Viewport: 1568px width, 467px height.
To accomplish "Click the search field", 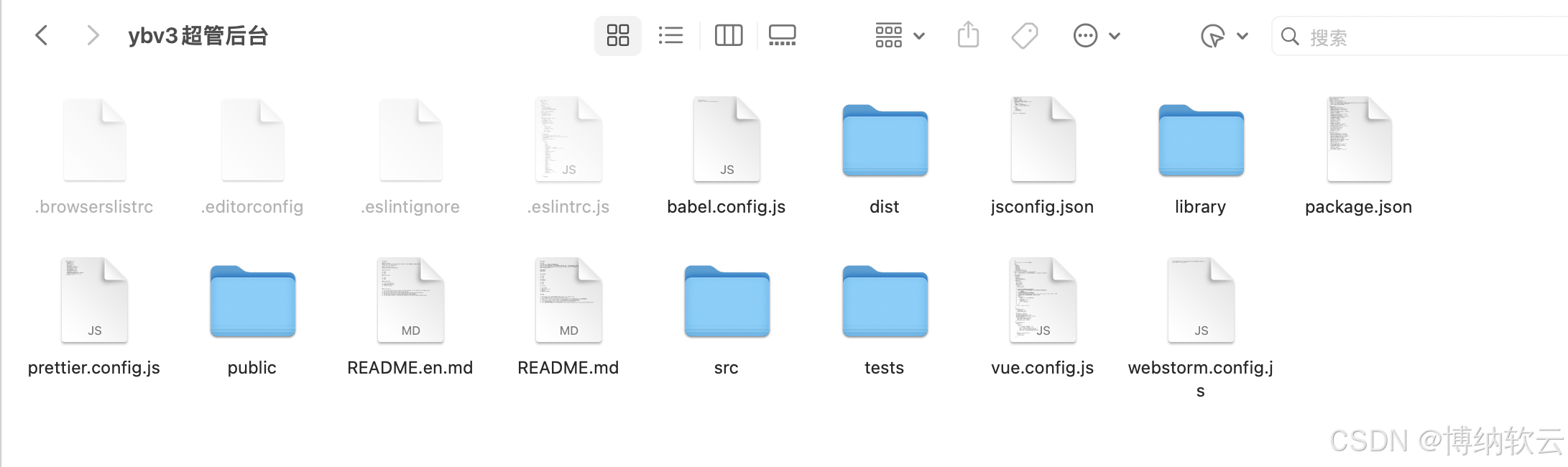I will (1420, 36).
